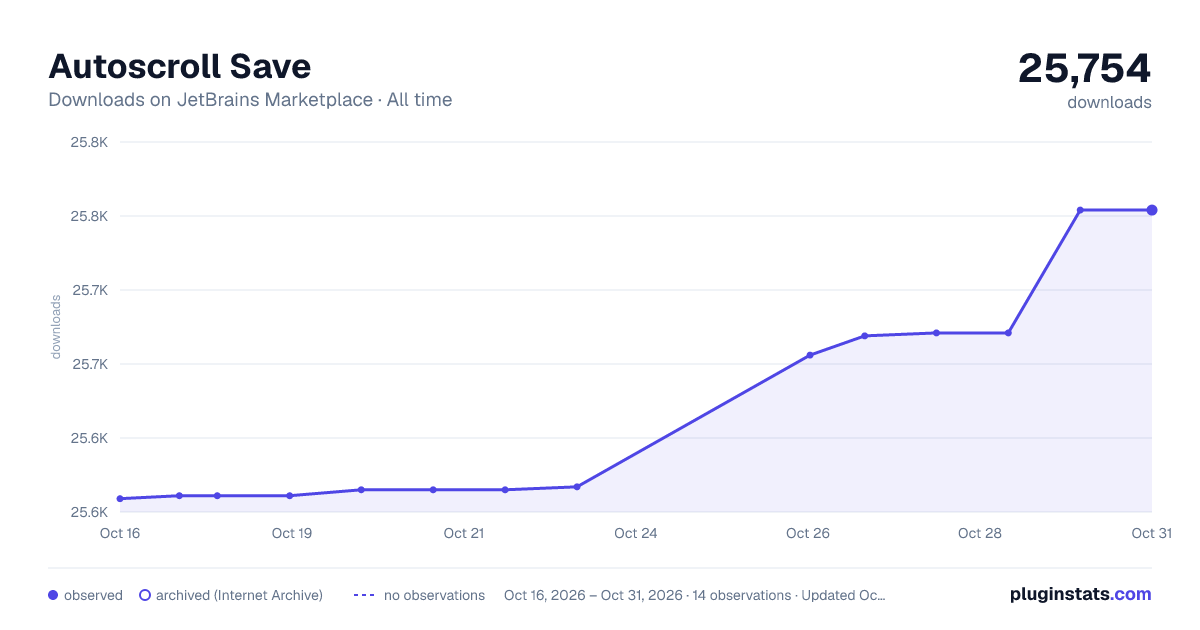Click the no observations legend label
This screenshot has height=630, width=1200.
tap(434, 595)
